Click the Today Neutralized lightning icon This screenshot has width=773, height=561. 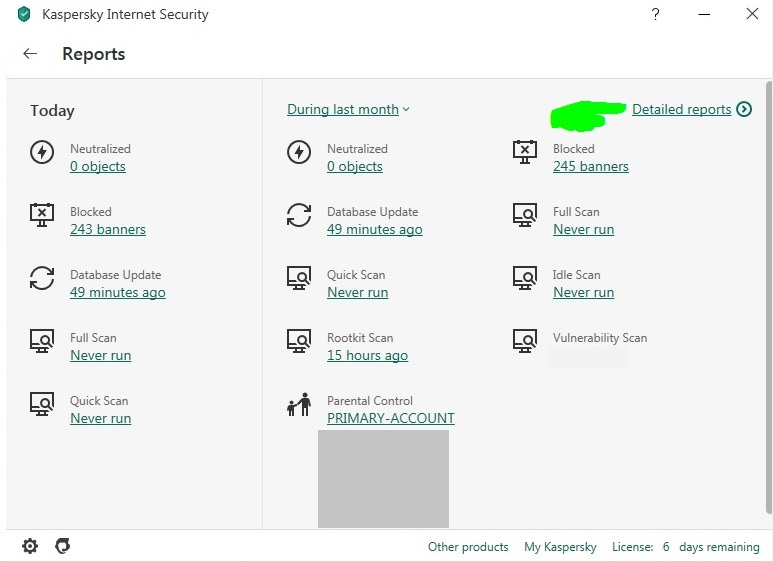[42, 152]
